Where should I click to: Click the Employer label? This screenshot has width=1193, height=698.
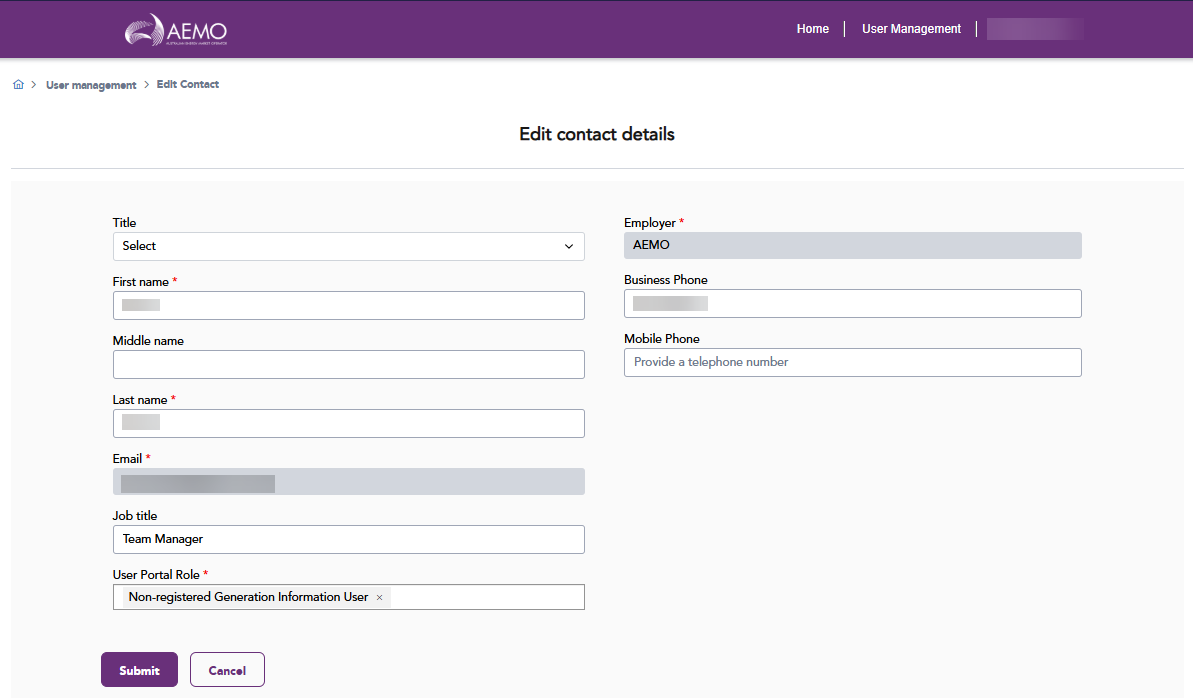tap(650, 223)
